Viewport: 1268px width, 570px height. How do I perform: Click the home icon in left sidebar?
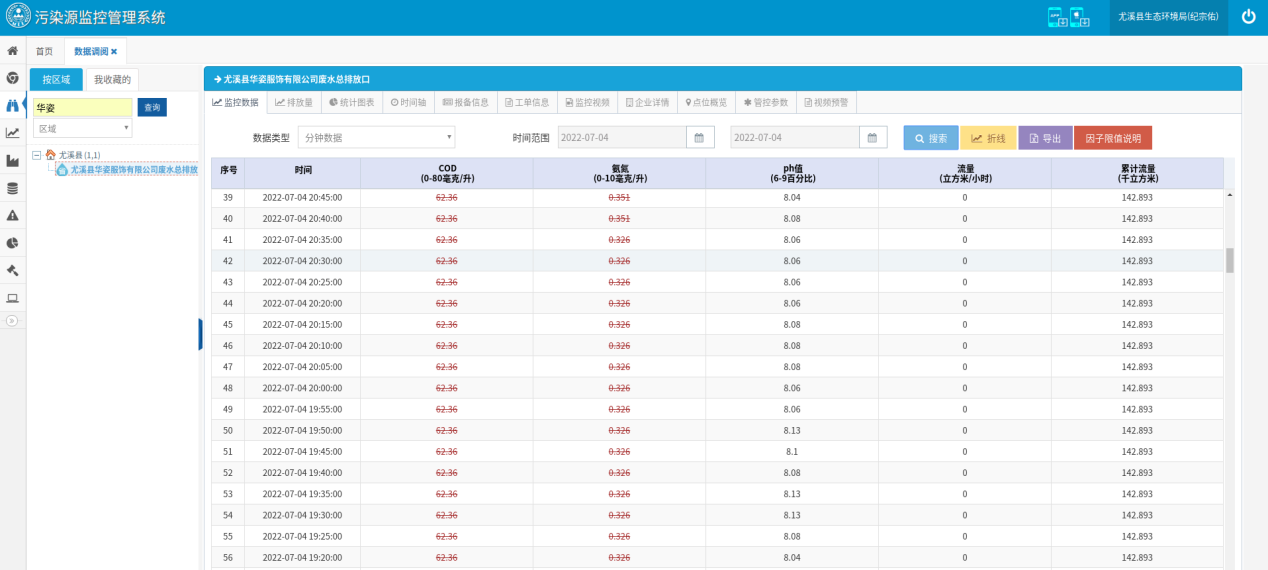click(x=12, y=51)
